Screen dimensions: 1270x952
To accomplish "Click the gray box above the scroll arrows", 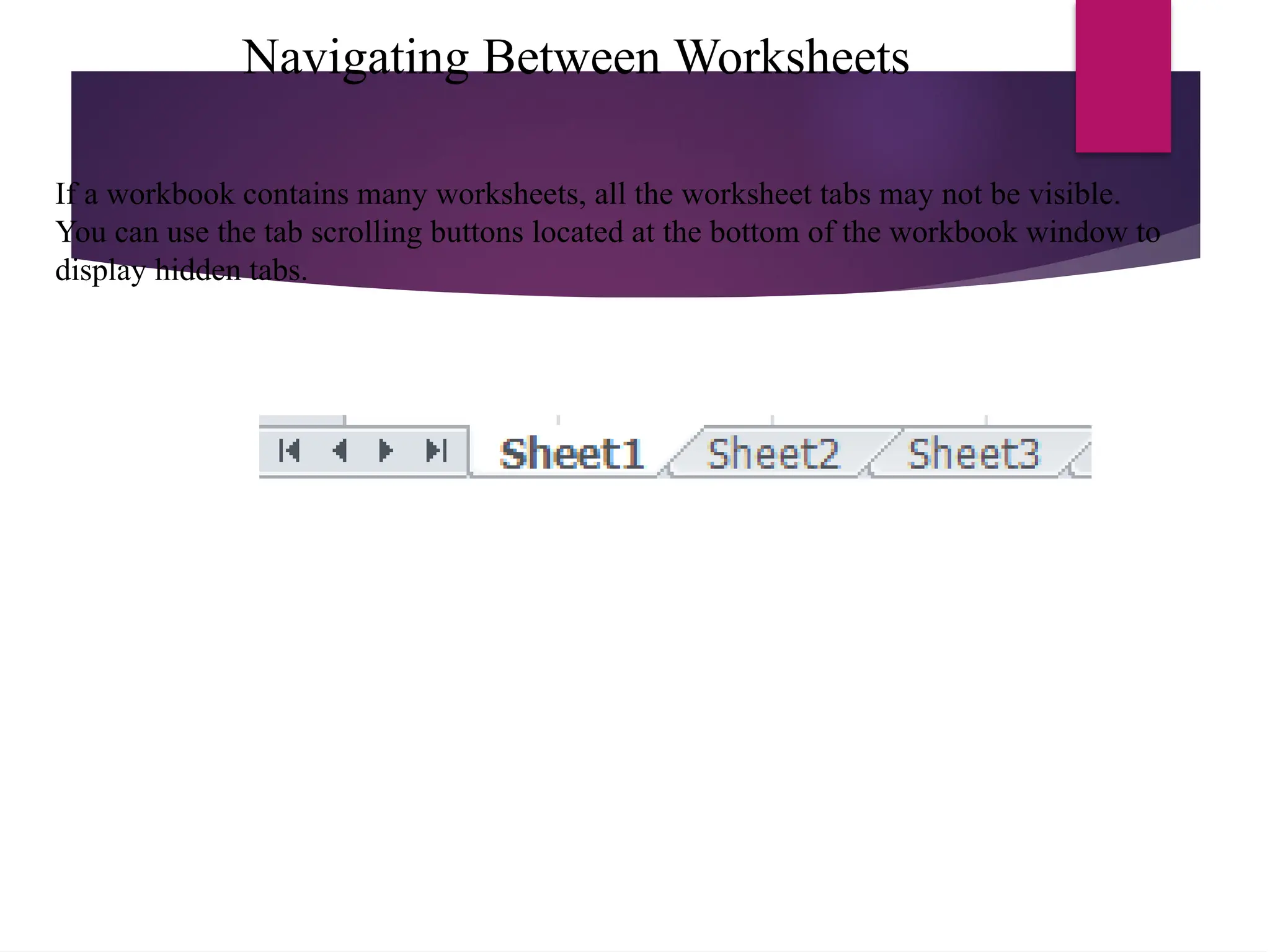I will (302, 421).
